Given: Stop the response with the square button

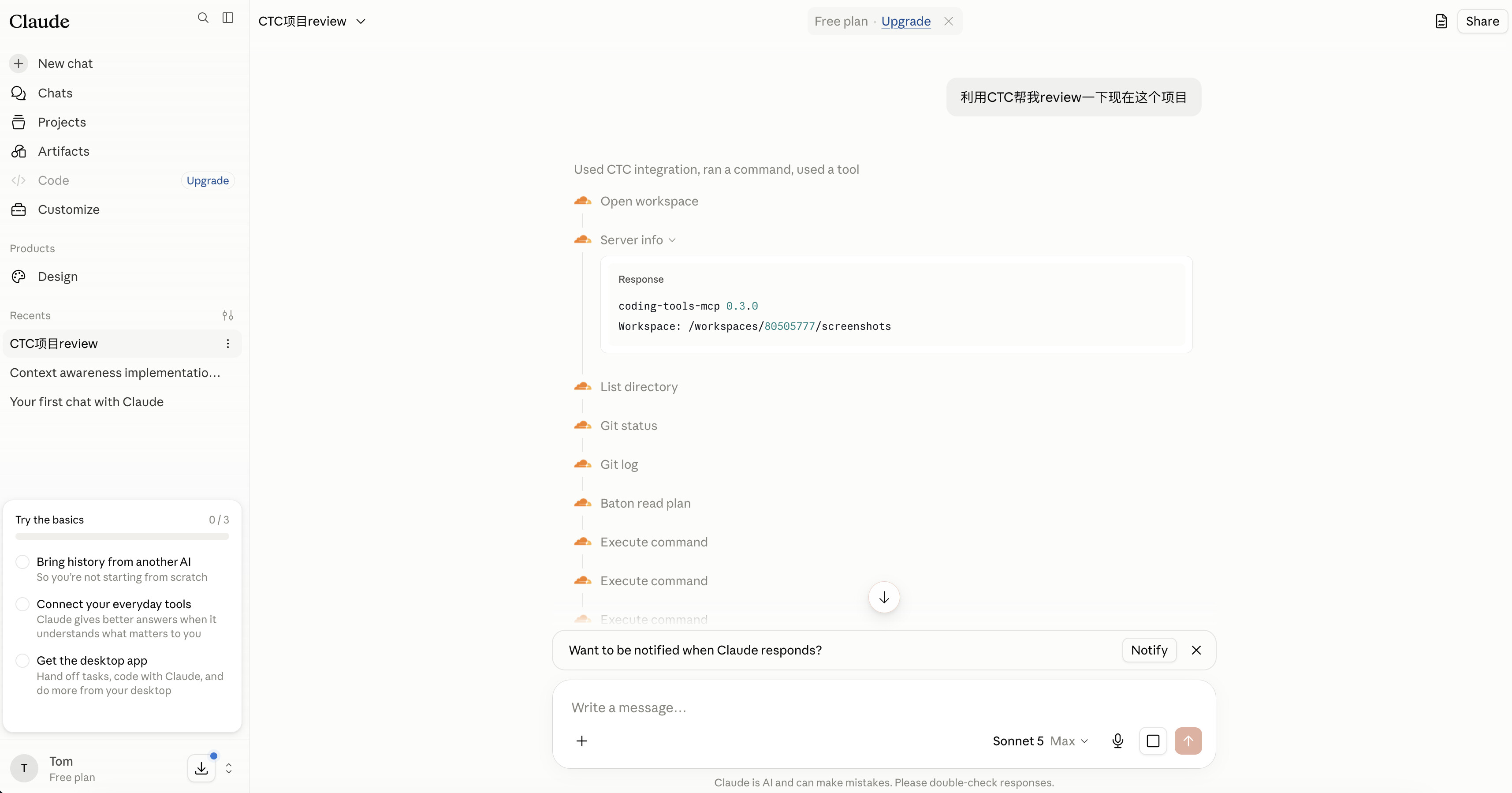Looking at the screenshot, I should pyautogui.click(x=1153, y=741).
